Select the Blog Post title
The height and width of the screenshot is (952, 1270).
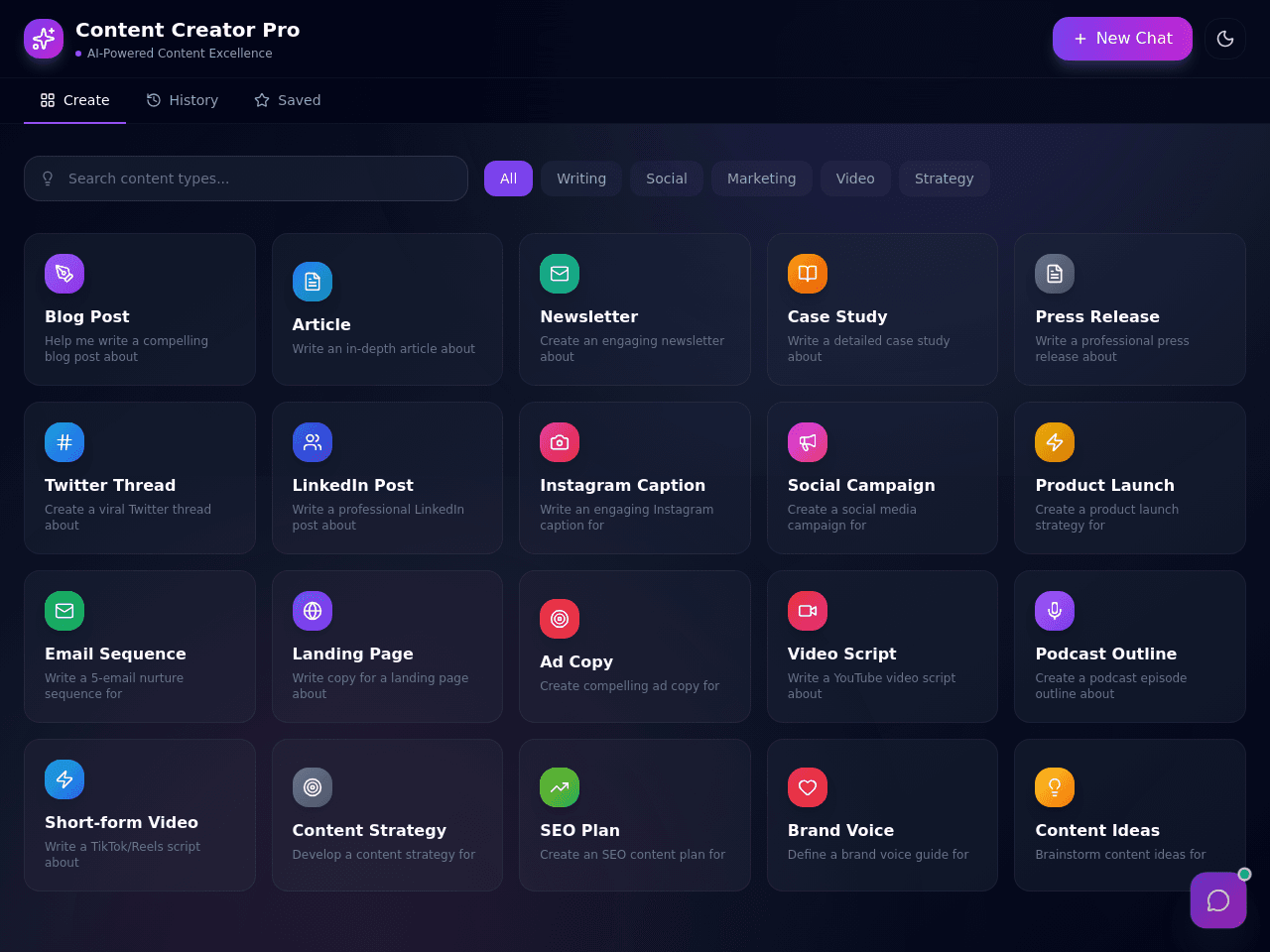87,316
